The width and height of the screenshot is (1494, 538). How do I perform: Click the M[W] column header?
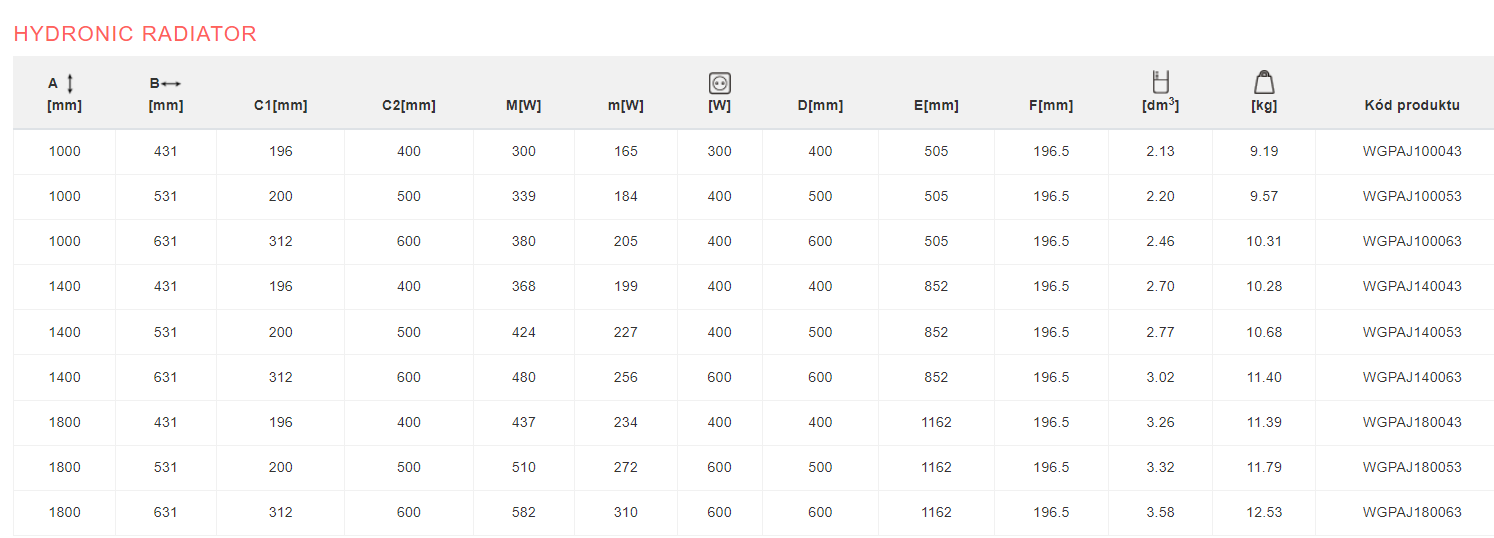pyautogui.click(x=523, y=105)
